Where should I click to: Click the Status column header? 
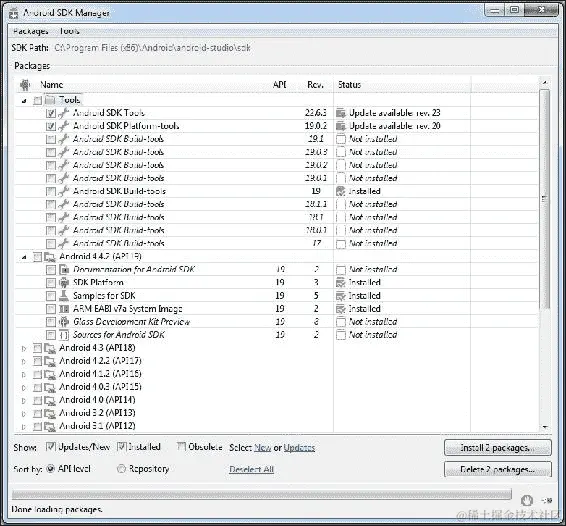(x=349, y=85)
